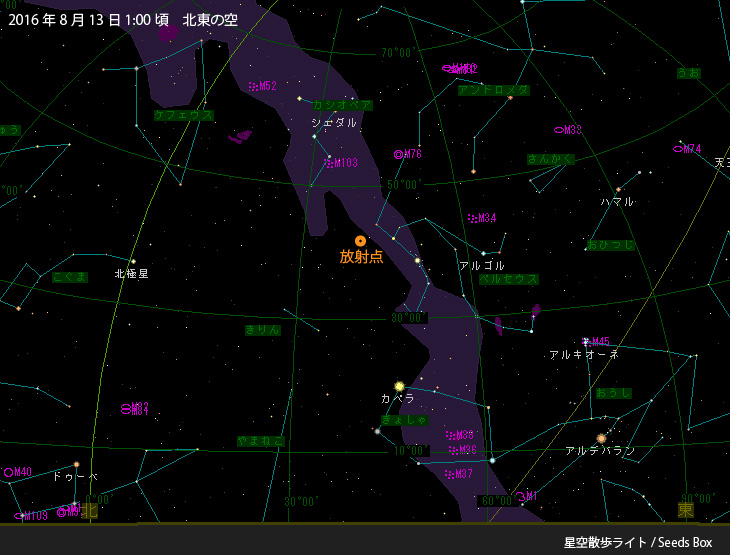Viewport: 730px width, 555px height.
Task: Select the M40 object marker
Action: coord(18,472)
